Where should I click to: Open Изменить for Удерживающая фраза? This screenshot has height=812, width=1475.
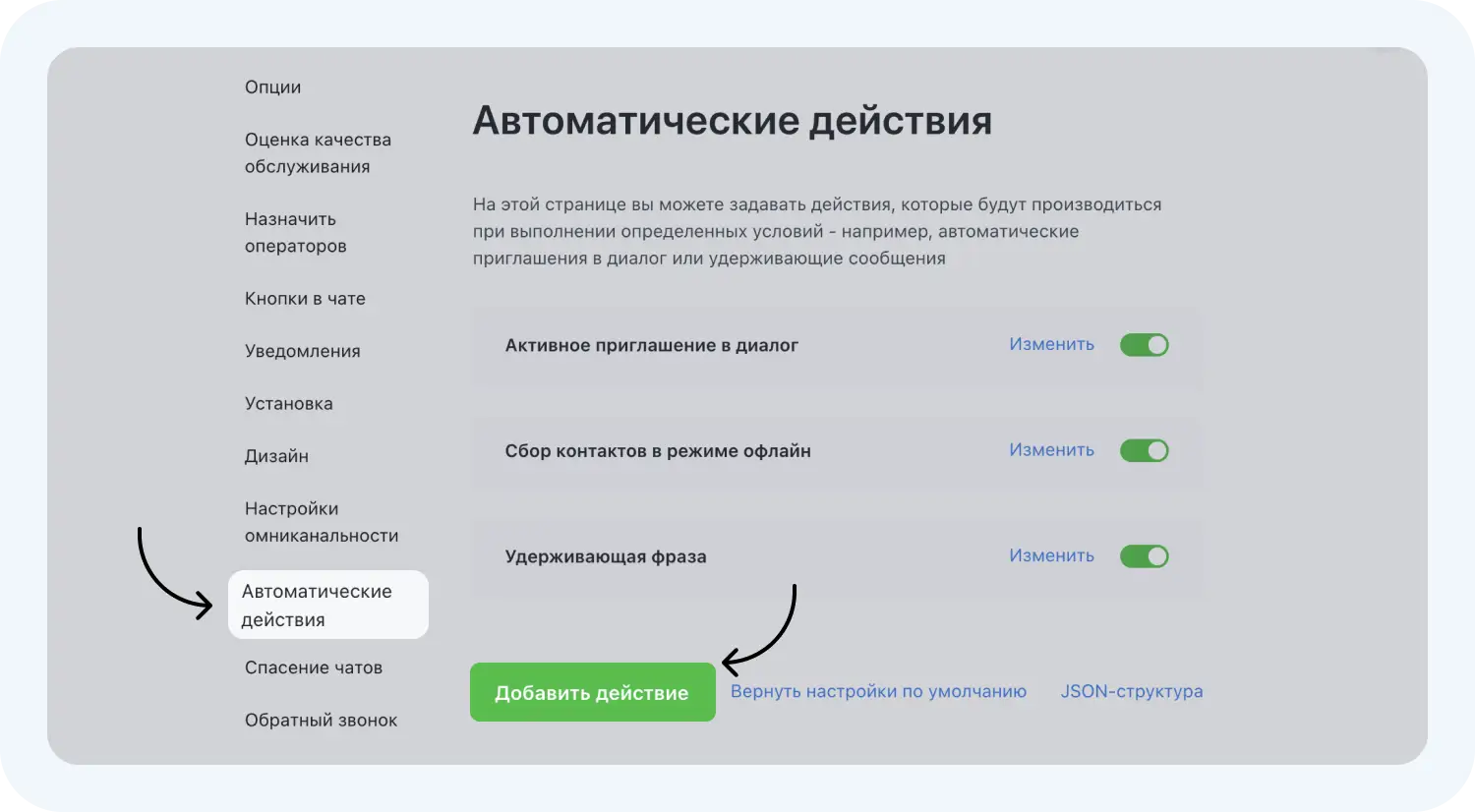[x=1050, y=555]
